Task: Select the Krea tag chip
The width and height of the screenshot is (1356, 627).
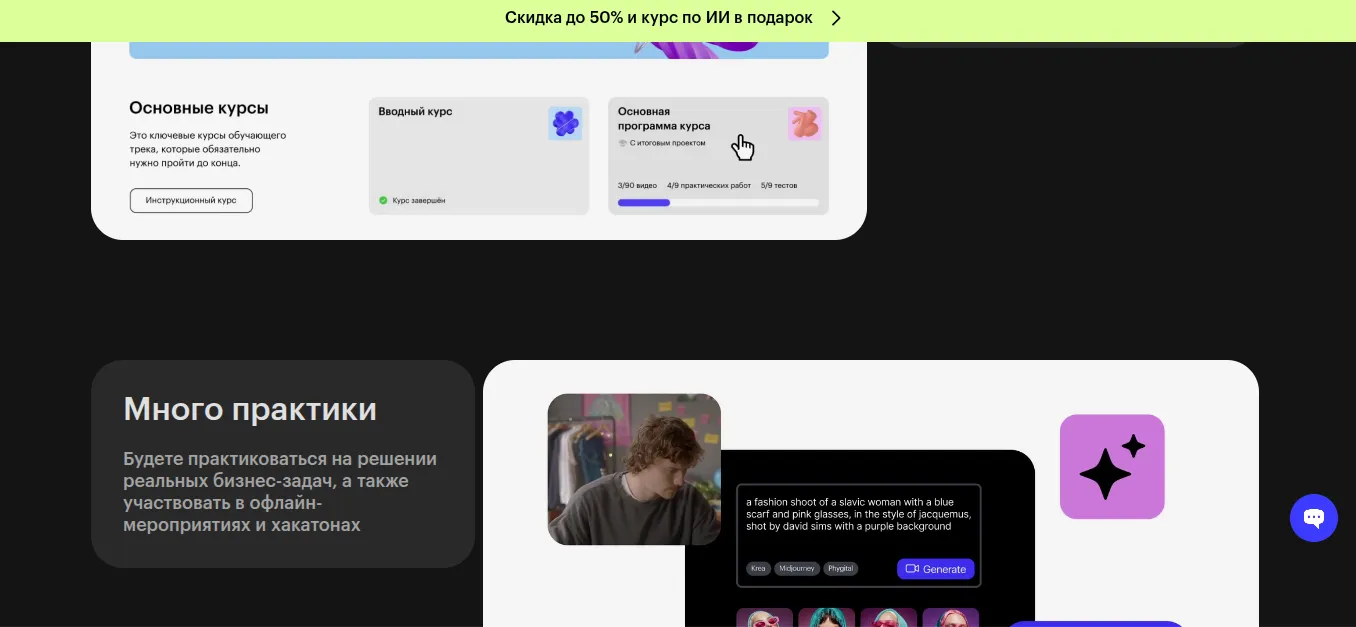Action: (758, 569)
